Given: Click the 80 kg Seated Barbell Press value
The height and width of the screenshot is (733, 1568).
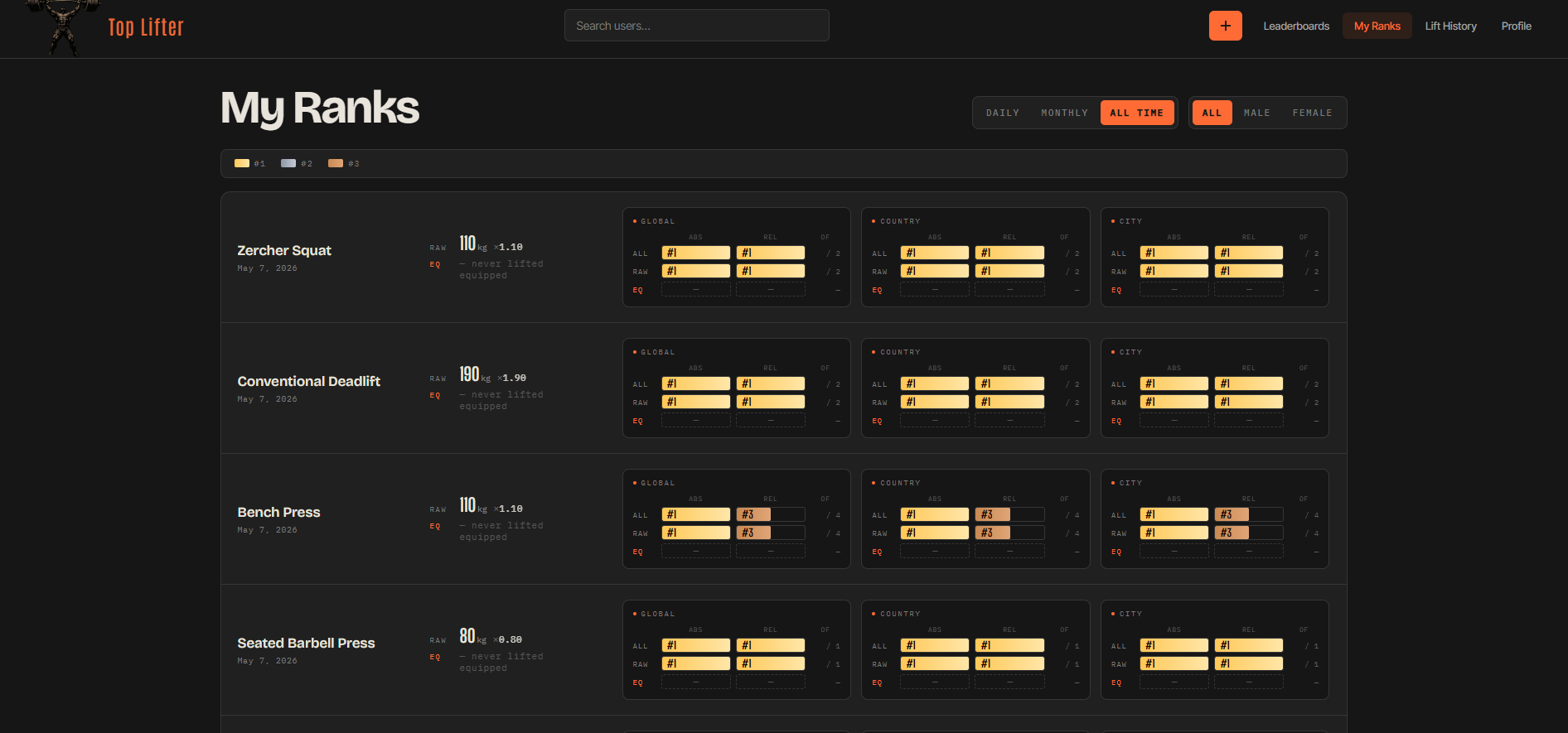Looking at the screenshot, I should (x=473, y=636).
